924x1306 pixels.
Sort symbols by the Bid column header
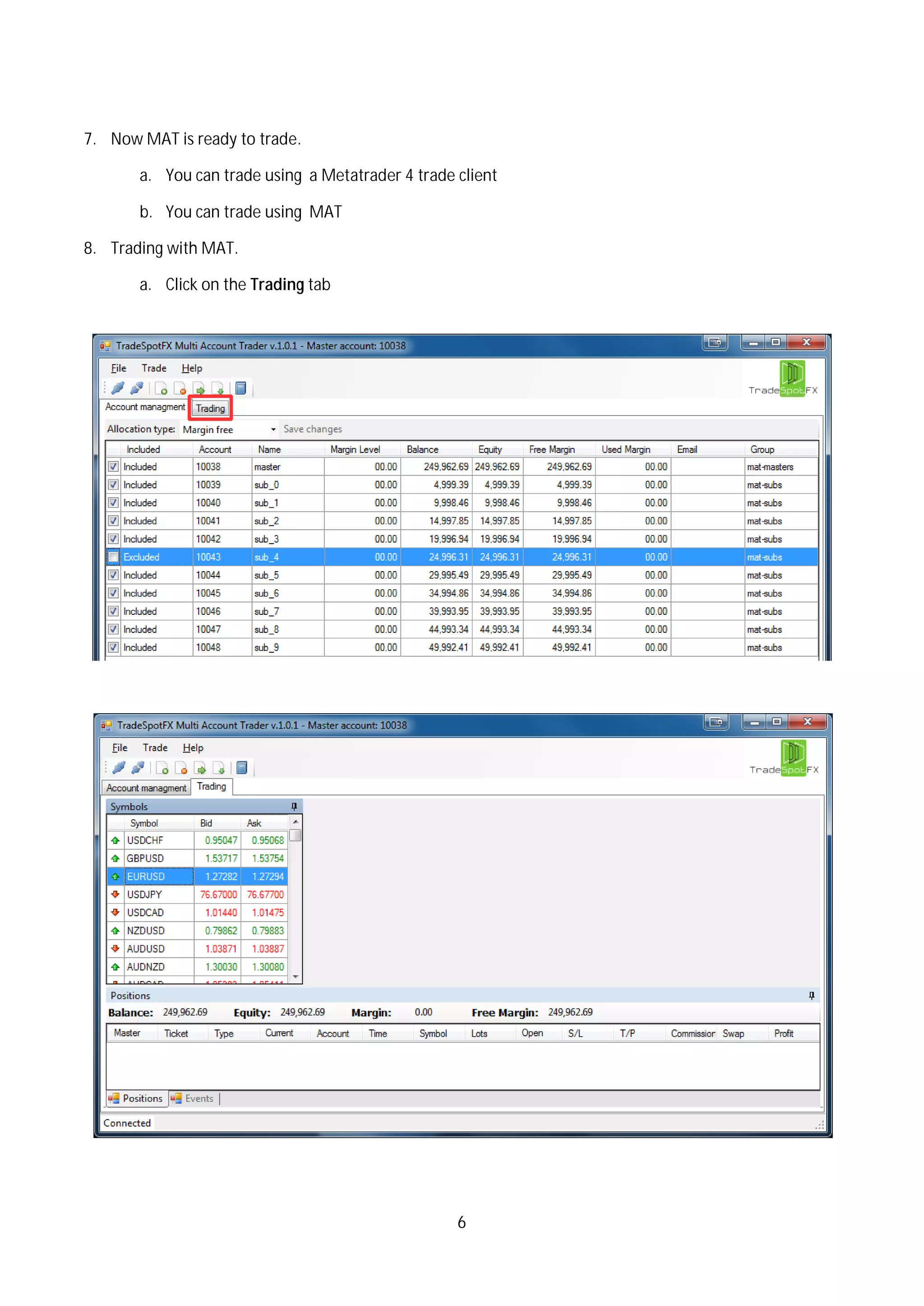(x=217, y=824)
